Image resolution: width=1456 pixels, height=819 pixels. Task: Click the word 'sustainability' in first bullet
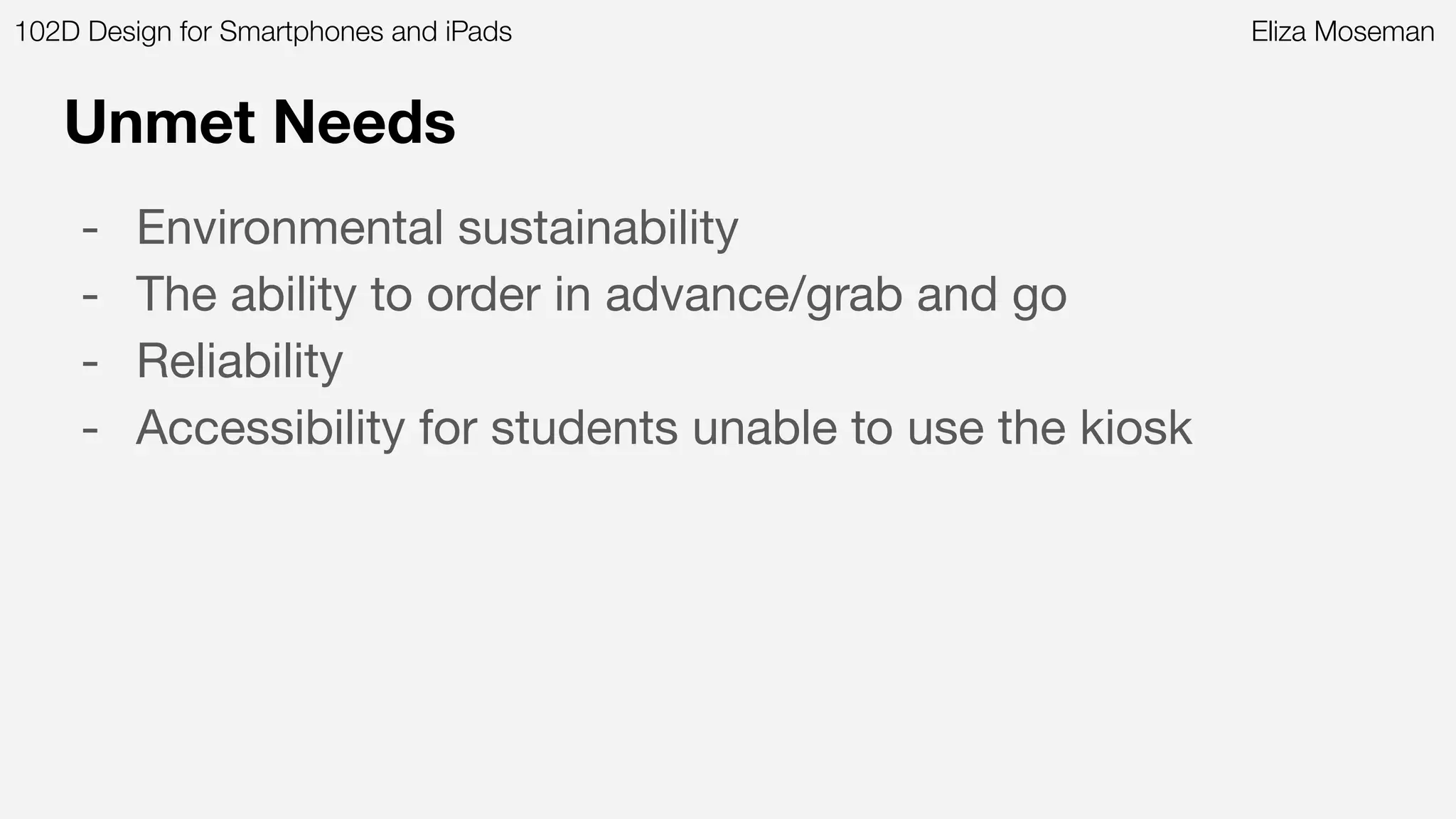click(x=598, y=227)
